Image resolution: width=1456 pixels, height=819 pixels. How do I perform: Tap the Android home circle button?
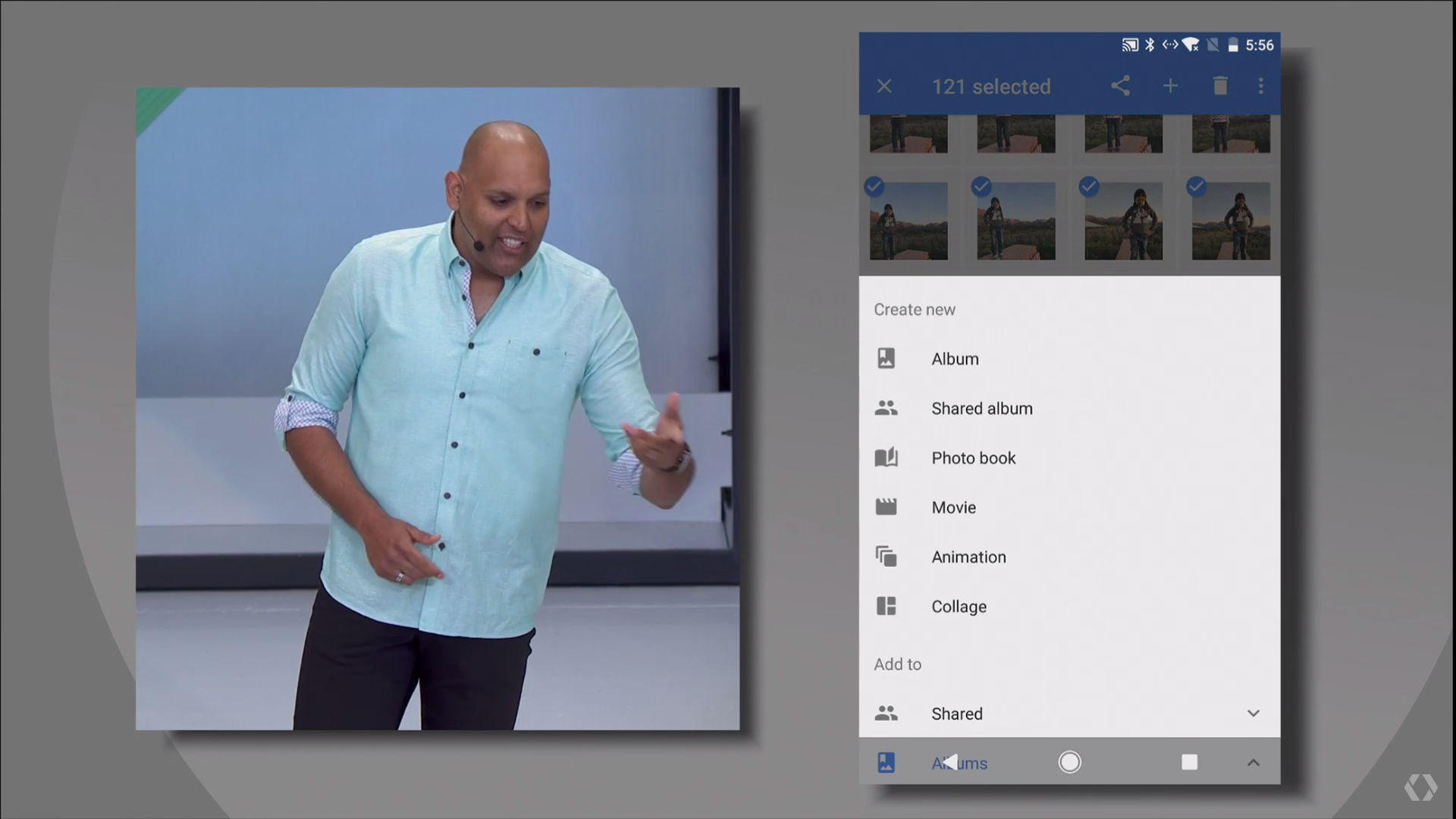click(x=1069, y=761)
